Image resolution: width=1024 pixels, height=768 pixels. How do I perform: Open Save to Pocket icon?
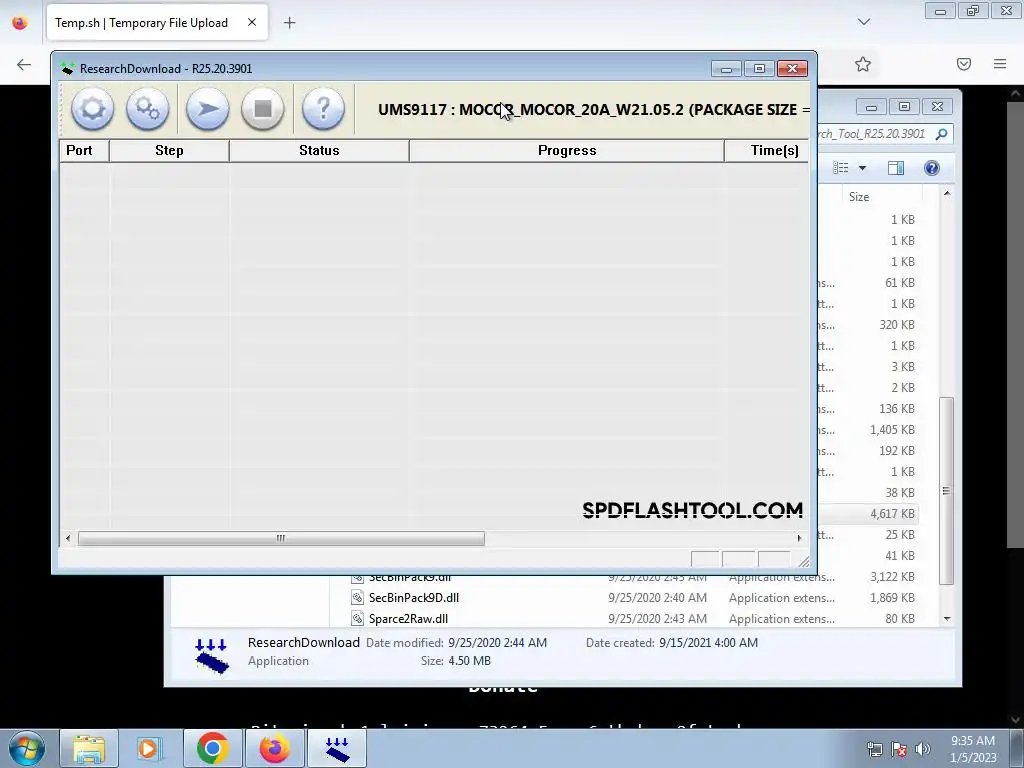tap(964, 64)
